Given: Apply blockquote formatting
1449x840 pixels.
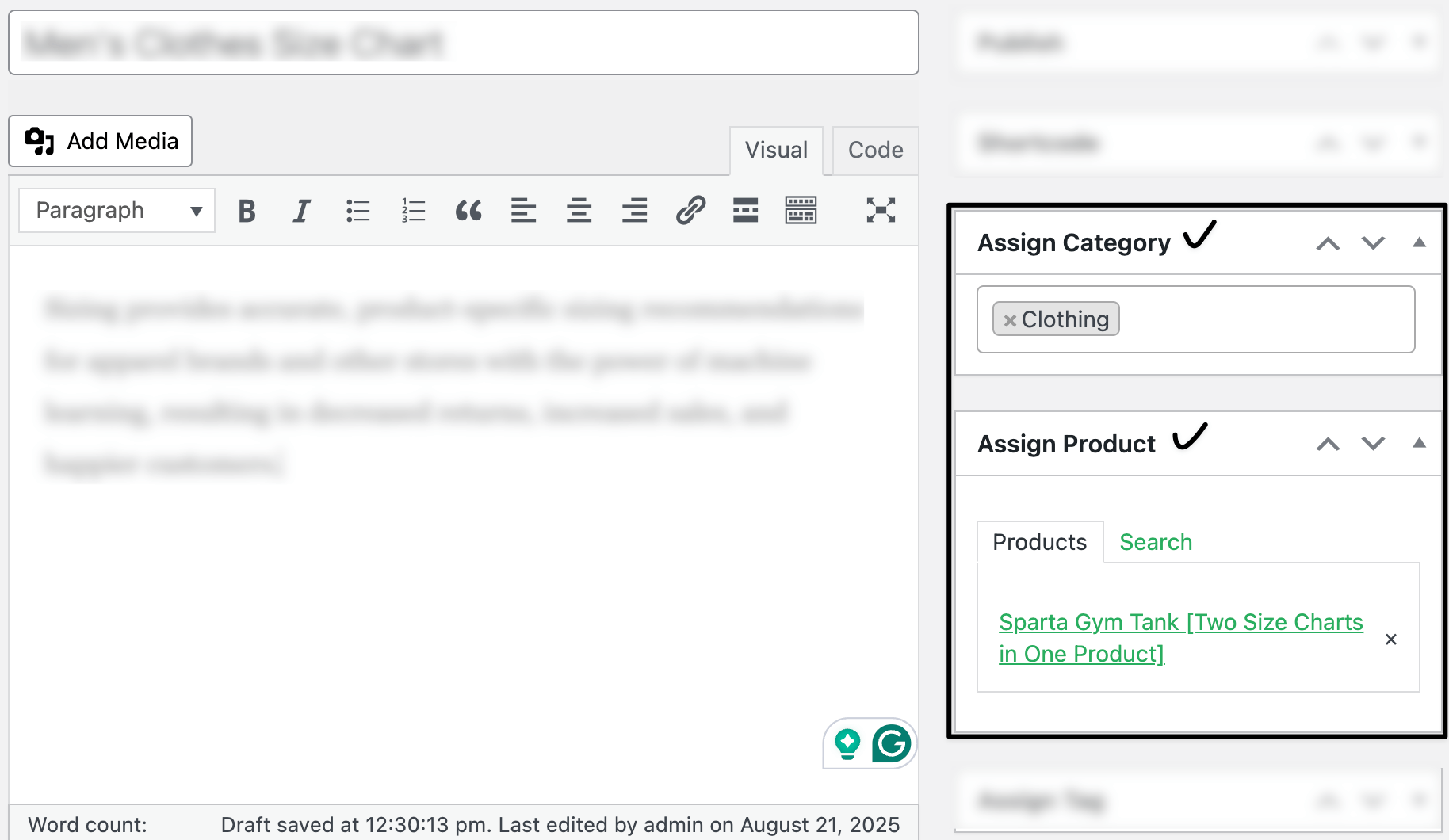Looking at the screenshot, I should (468, 210).
